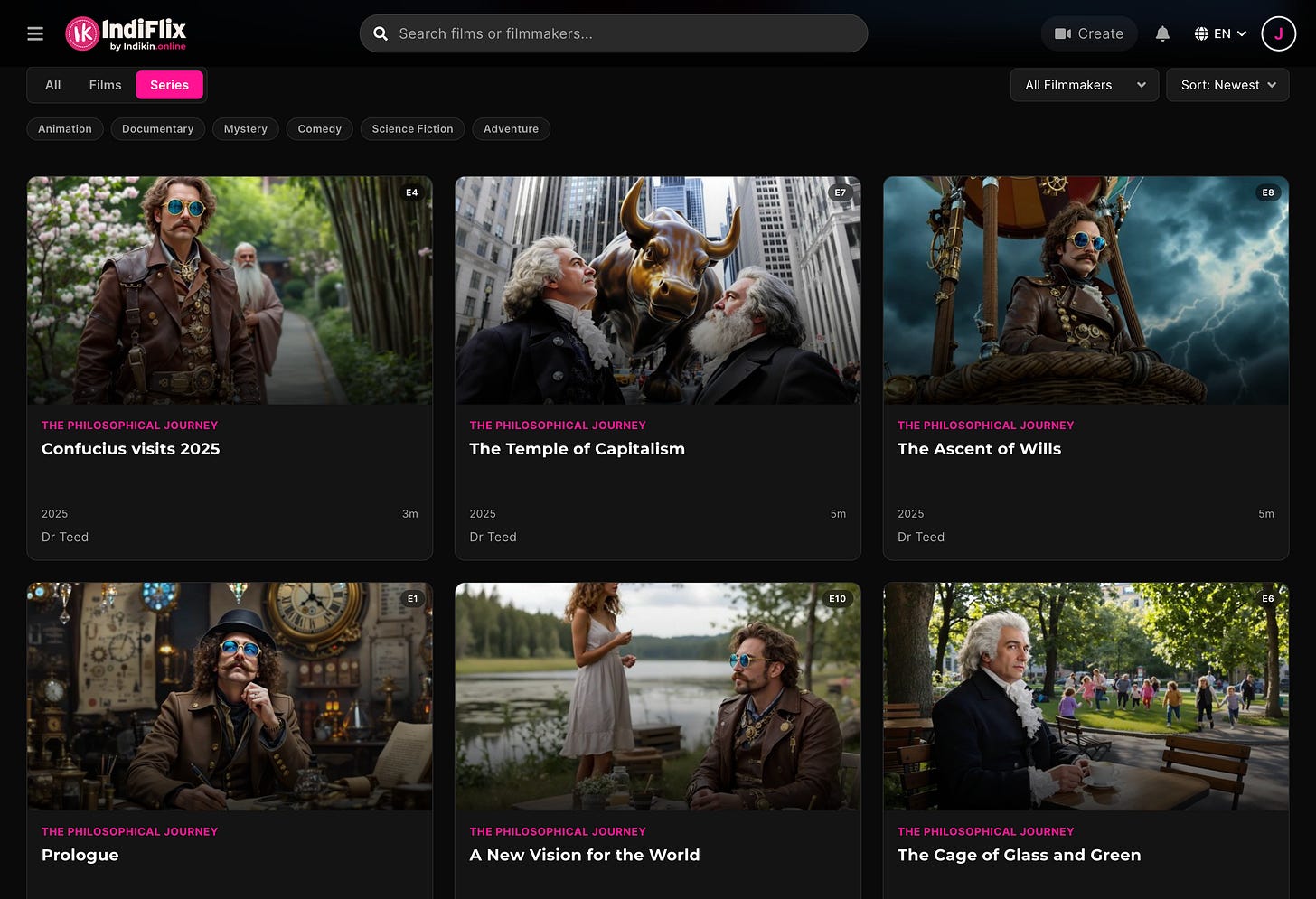Screen dimensions: 1316x899
Task: Filter by Documentary genre
Action: click(x=158, y=129)
